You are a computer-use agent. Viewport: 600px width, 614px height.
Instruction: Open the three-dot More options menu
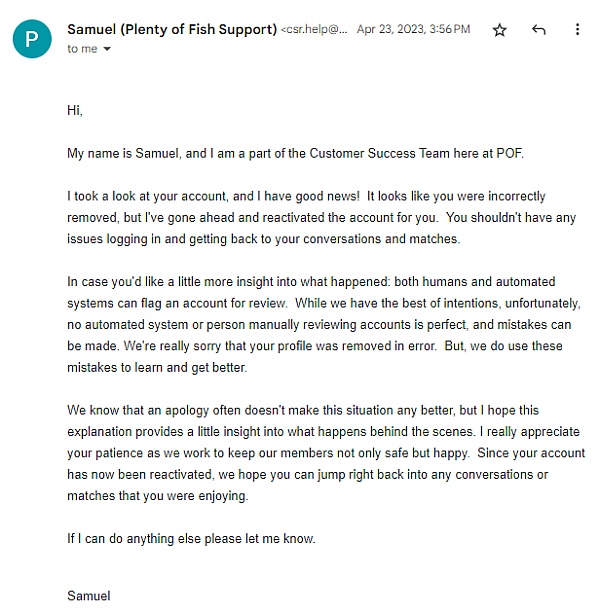(x=577, y=30)
